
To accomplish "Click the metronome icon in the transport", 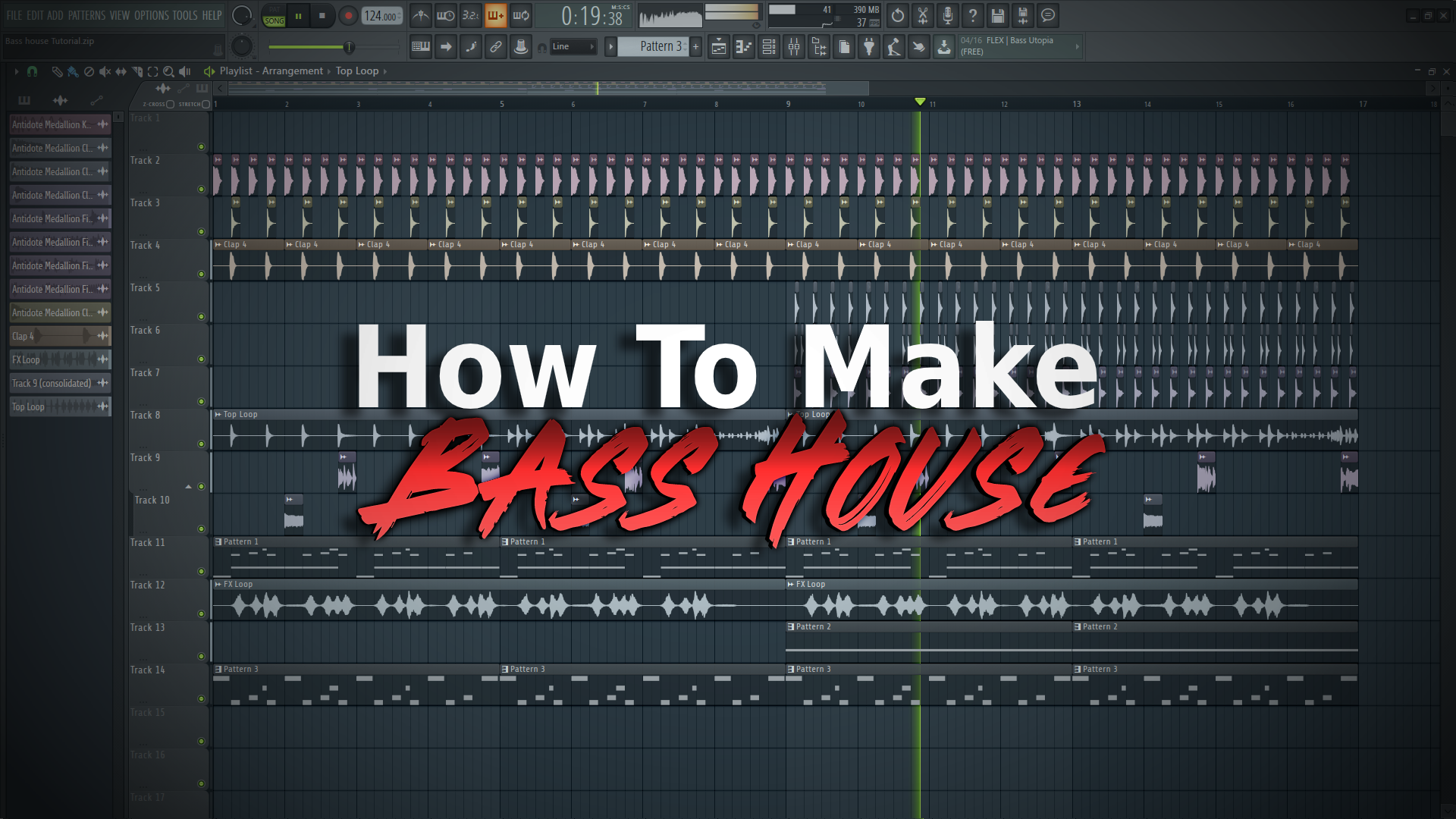I will (421, 15).
